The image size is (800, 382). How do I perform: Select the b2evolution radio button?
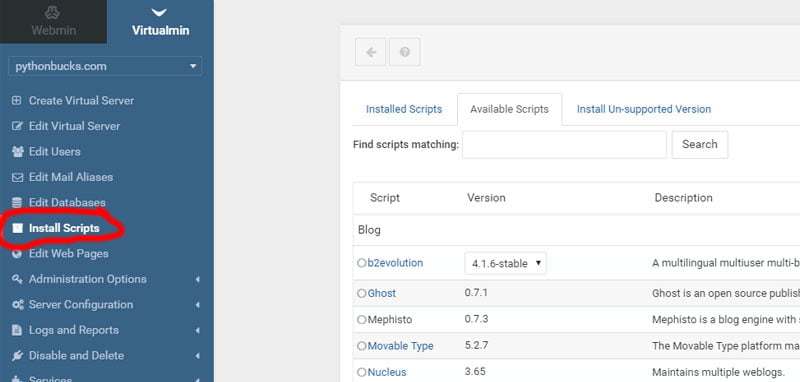pyautogui.click(x=362, y=263)
